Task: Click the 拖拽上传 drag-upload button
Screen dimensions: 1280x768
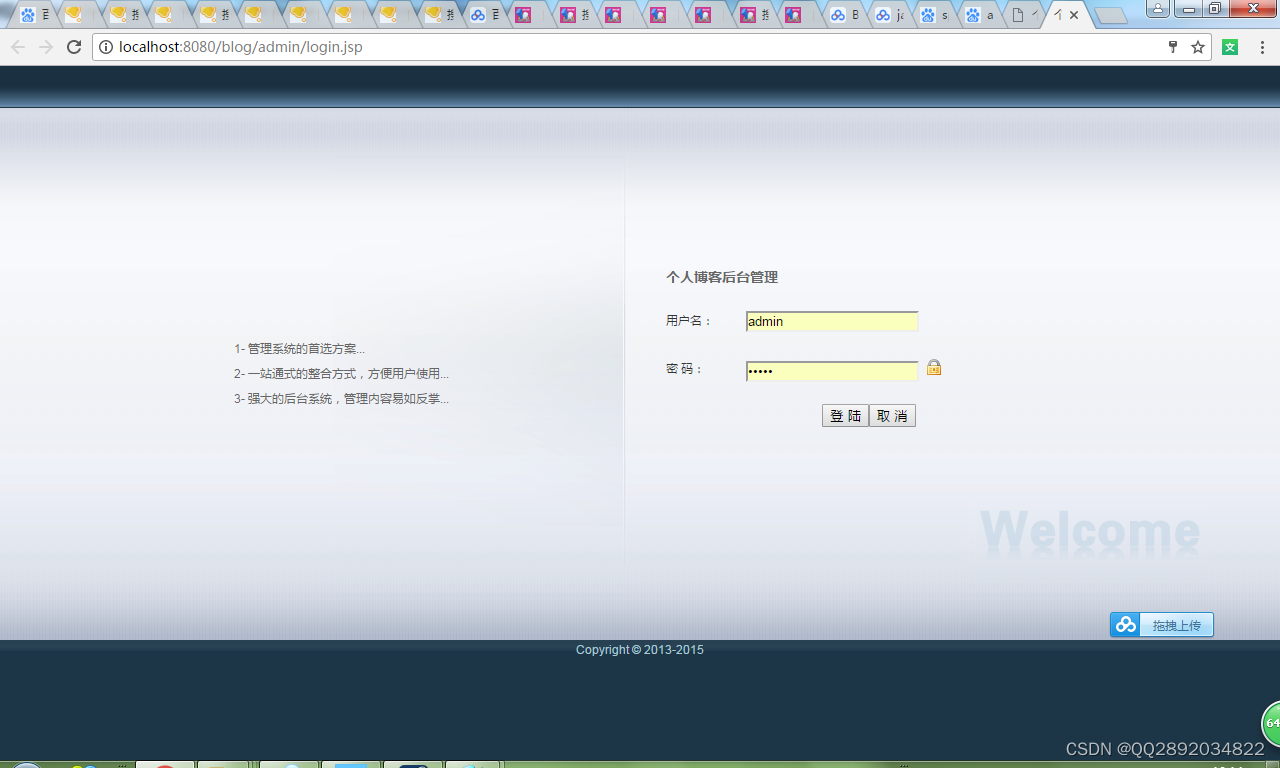Action: point(1175,624)
